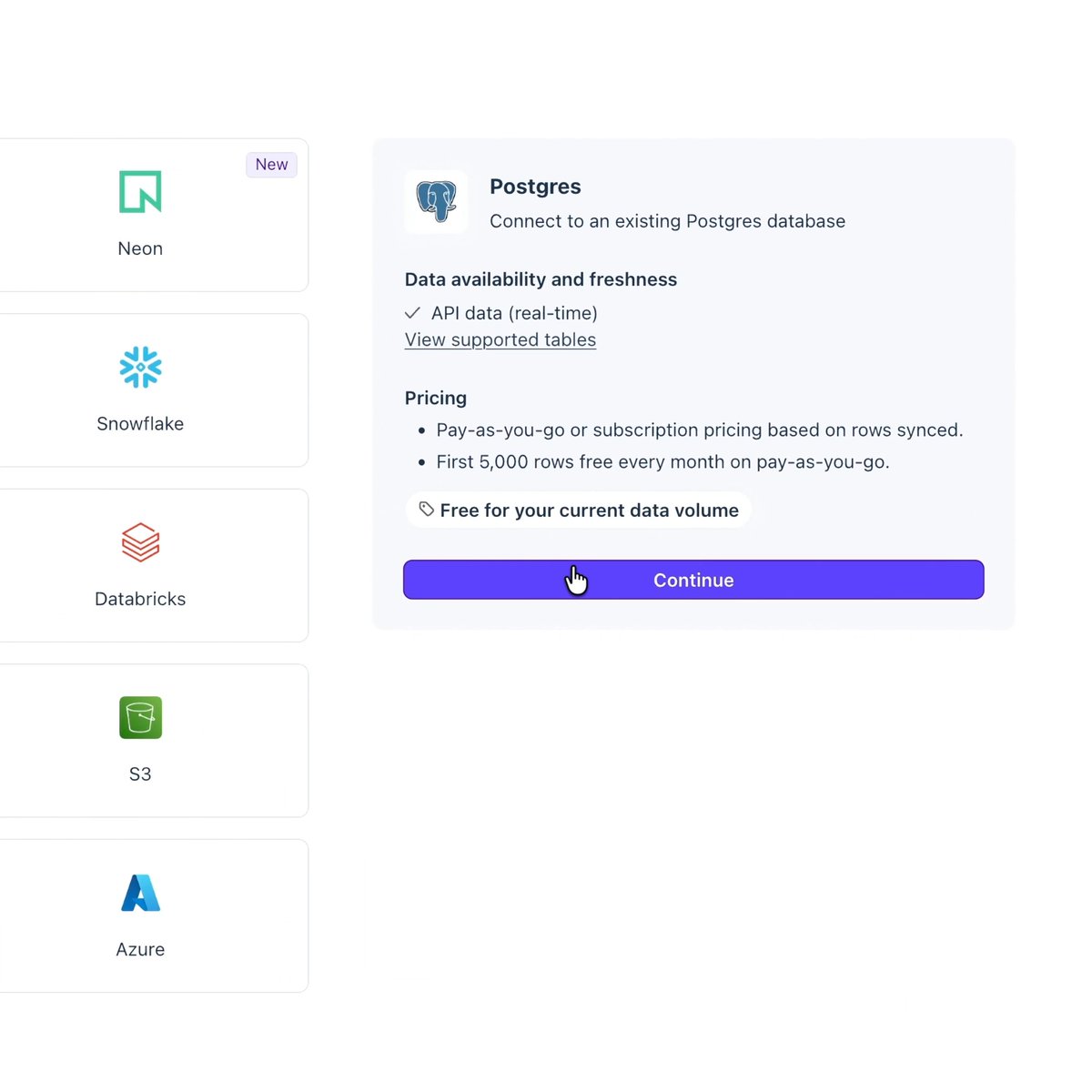Choose the red Databricks stacked-layers icon

(140, 542)
